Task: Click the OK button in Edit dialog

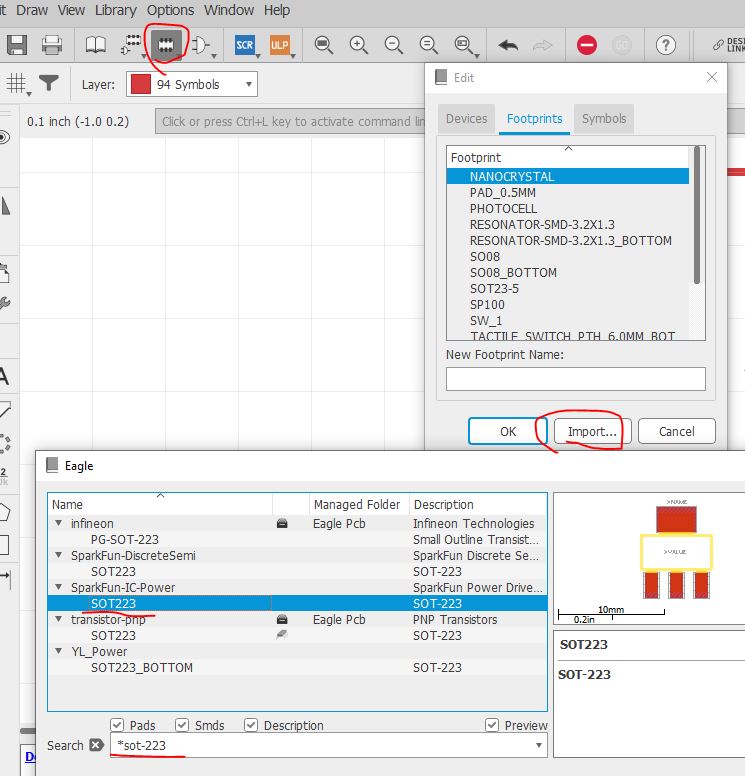Action: [508, 432]
